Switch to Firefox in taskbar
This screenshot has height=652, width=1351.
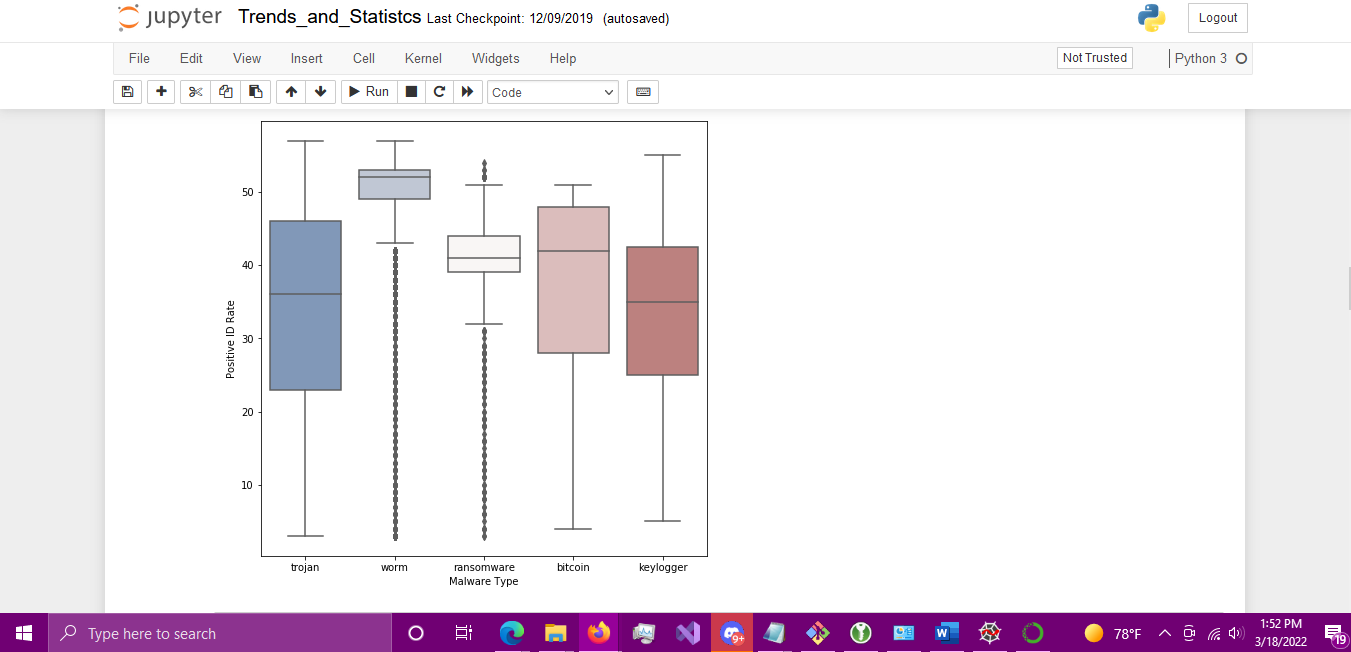pos(599,633)
